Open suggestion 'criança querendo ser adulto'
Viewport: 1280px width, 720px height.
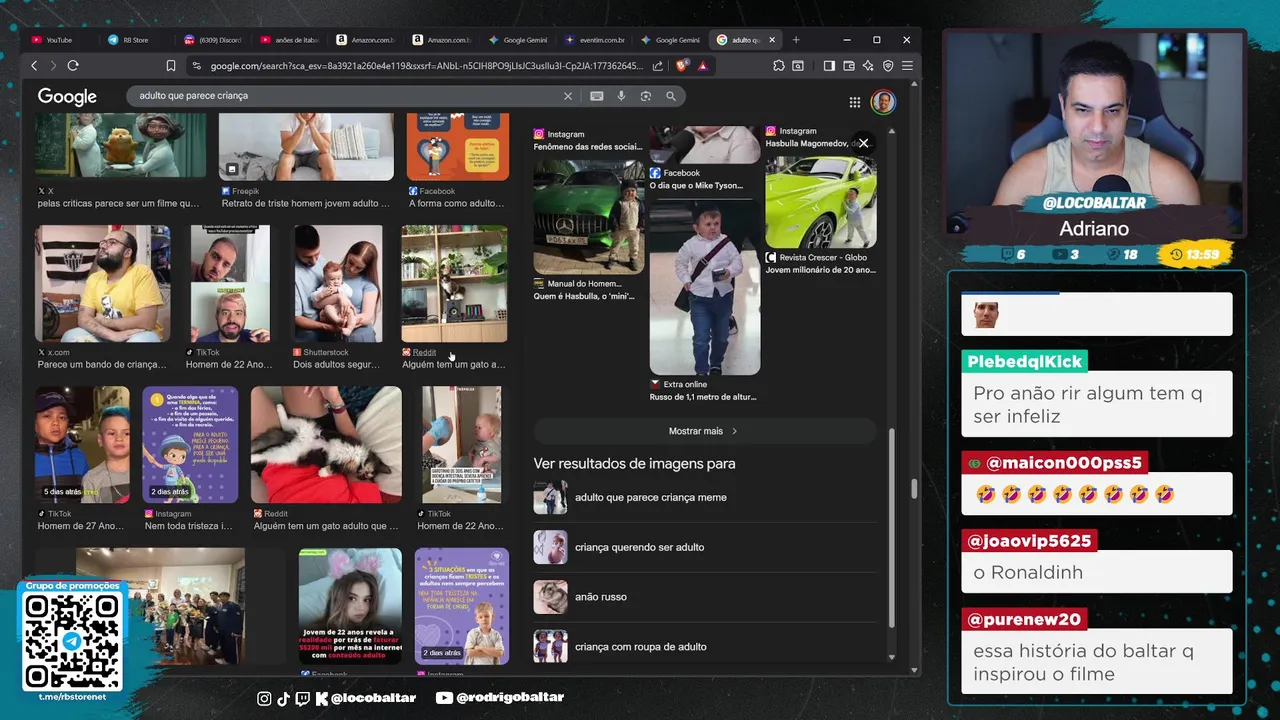pos(704,547)
